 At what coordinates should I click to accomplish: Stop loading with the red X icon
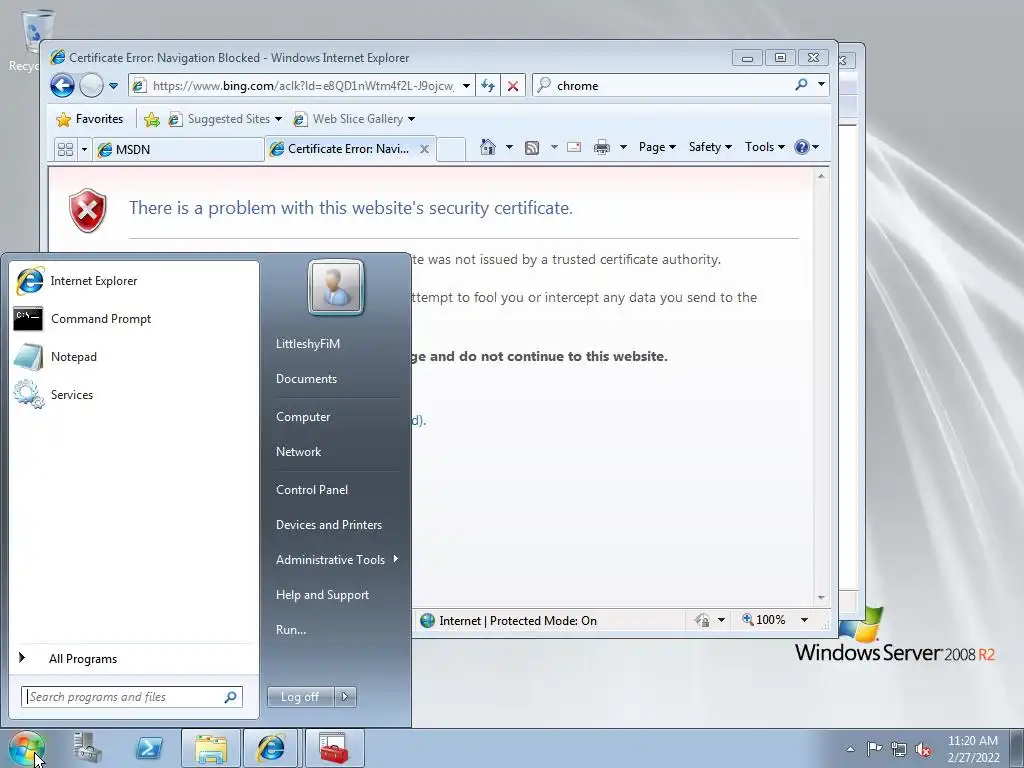click(x=513, y=86)
